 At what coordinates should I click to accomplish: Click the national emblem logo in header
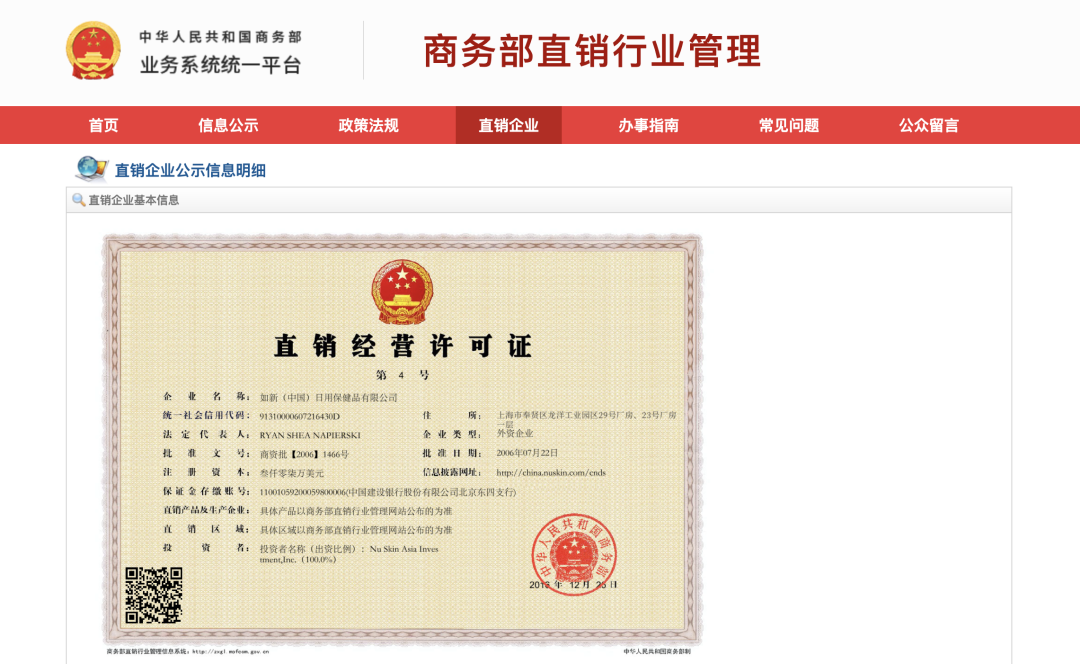tap(93, 50)
